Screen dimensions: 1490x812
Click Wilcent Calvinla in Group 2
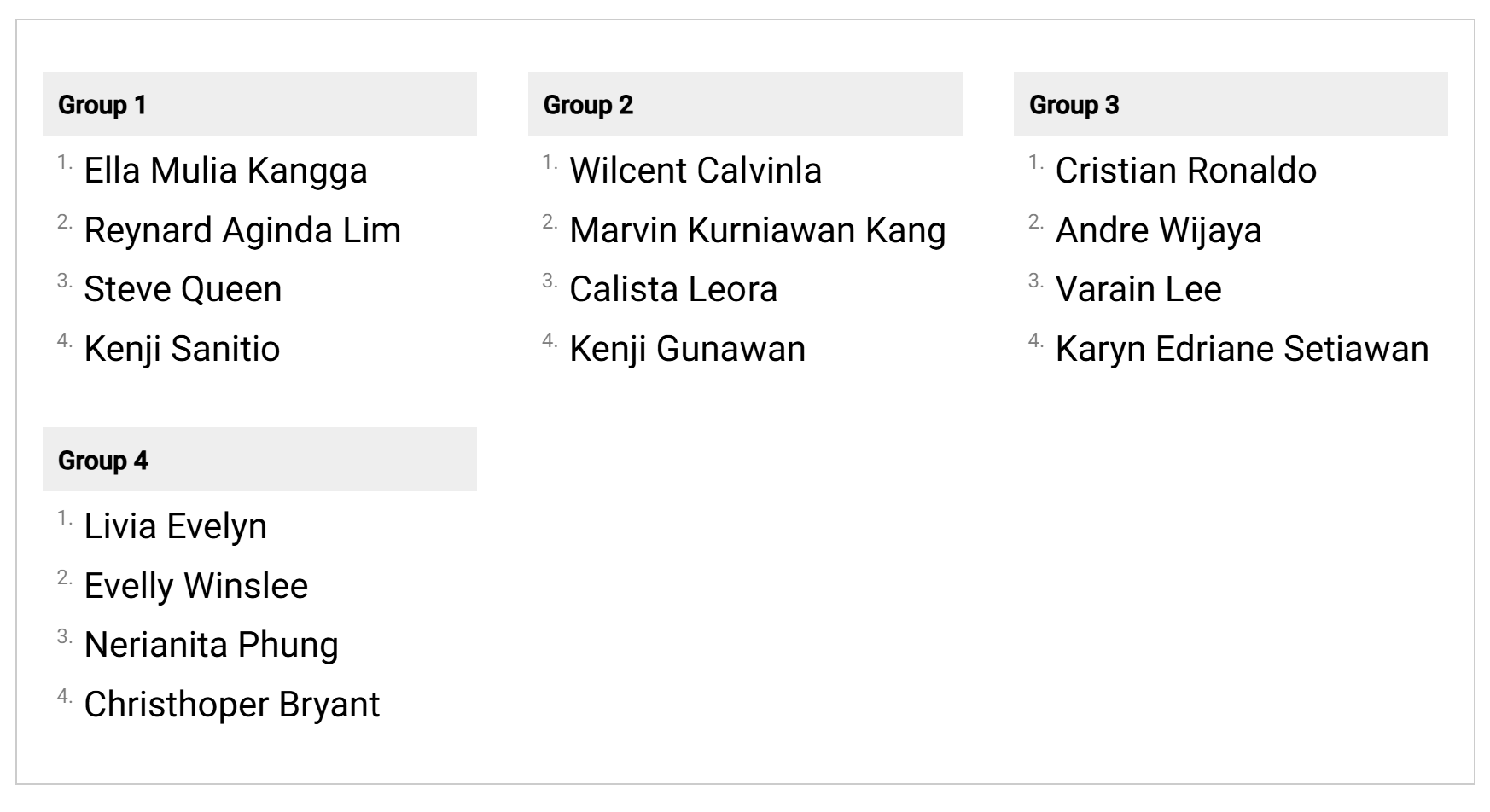696,171
